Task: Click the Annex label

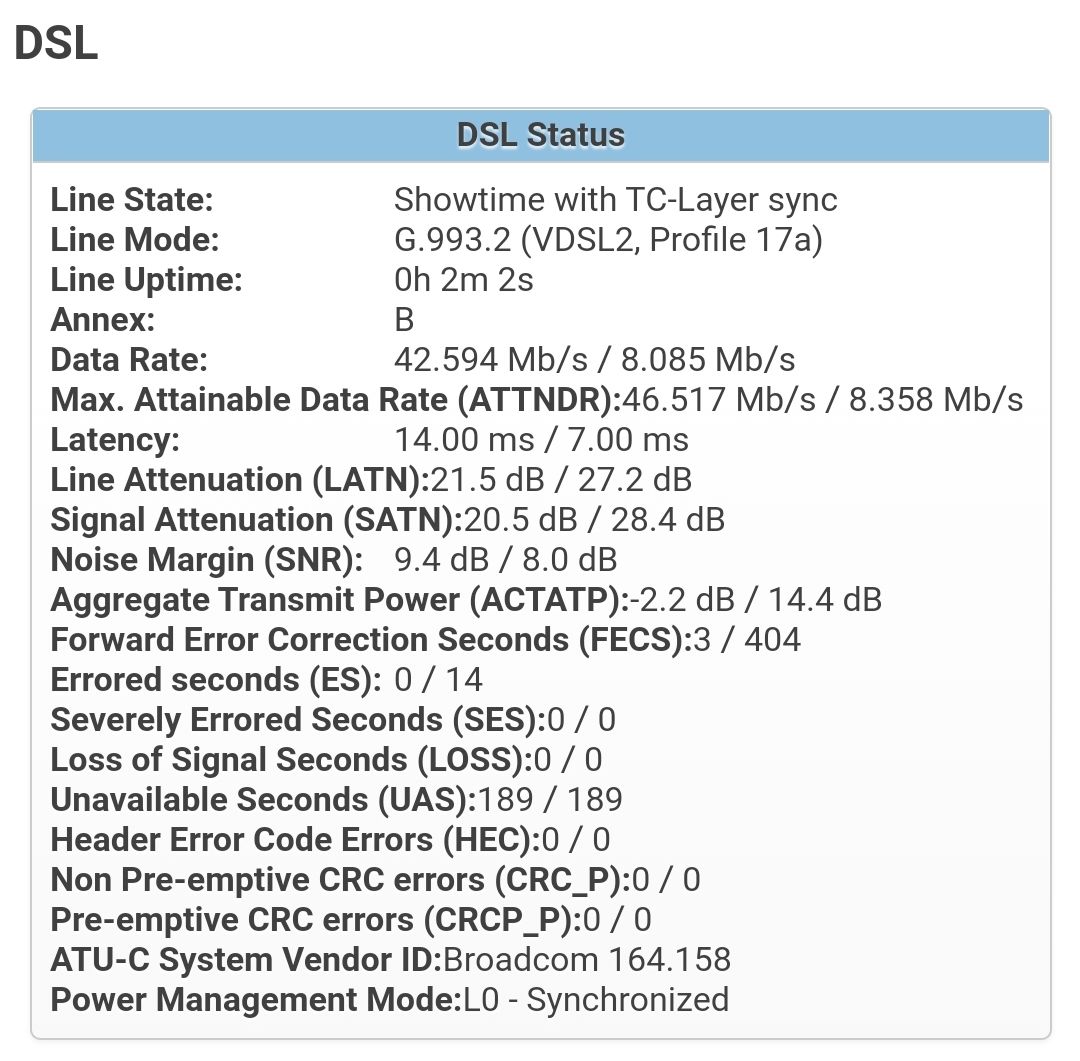Action: coord(103,320)
